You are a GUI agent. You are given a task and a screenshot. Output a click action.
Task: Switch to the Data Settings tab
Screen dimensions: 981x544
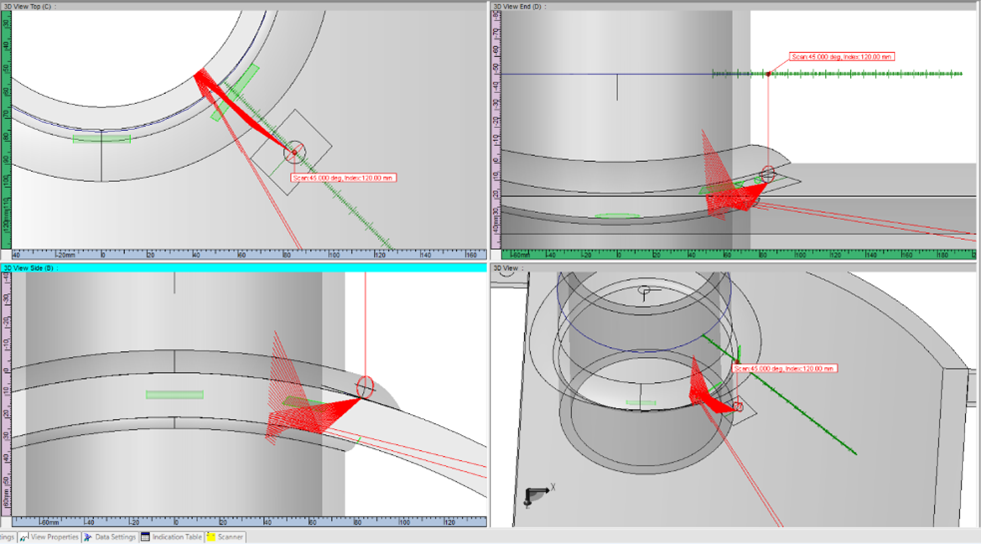115,537
